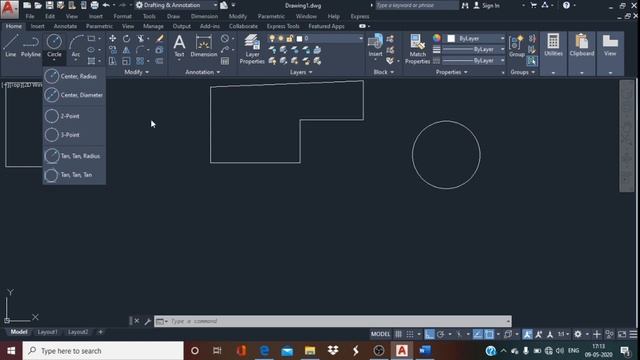Expand the Groups panel

[x=522, y=72]
